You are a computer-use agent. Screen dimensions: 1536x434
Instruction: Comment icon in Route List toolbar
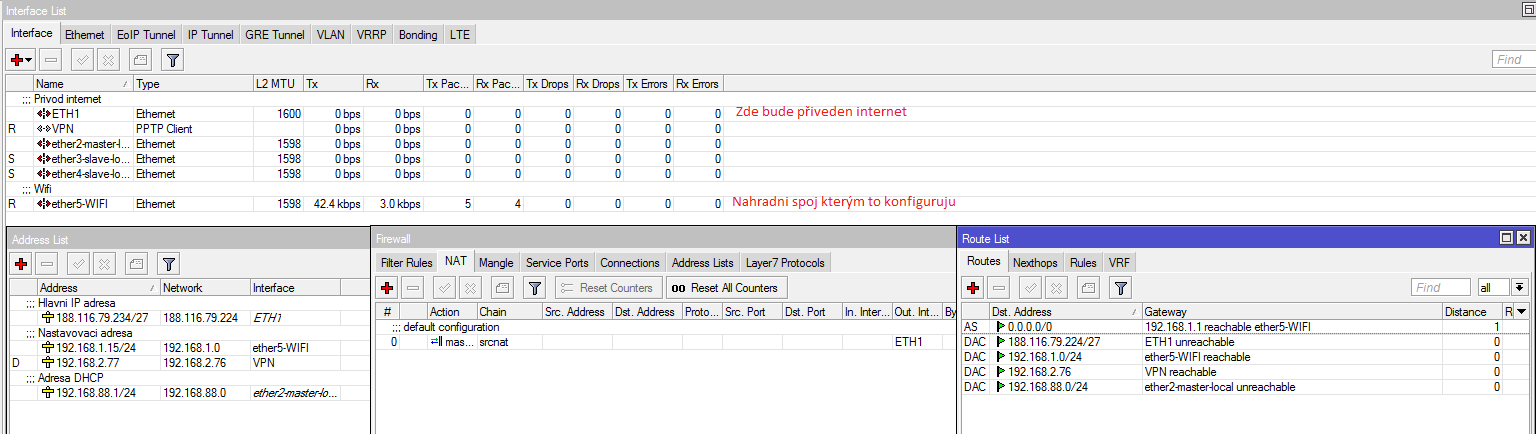click(x=1087, y=288)
